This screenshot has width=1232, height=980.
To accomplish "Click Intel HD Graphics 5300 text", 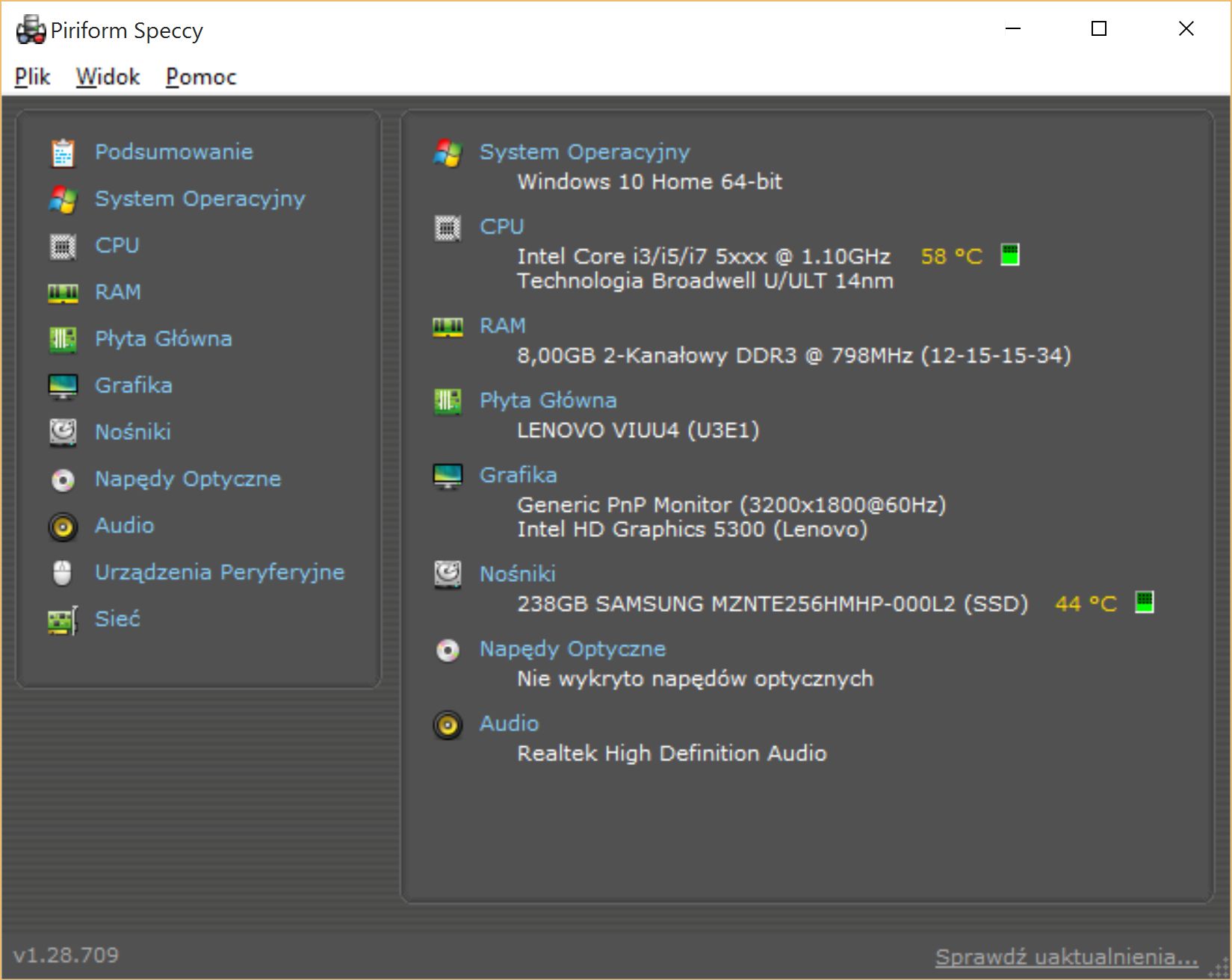I will (x=692, y=530).
